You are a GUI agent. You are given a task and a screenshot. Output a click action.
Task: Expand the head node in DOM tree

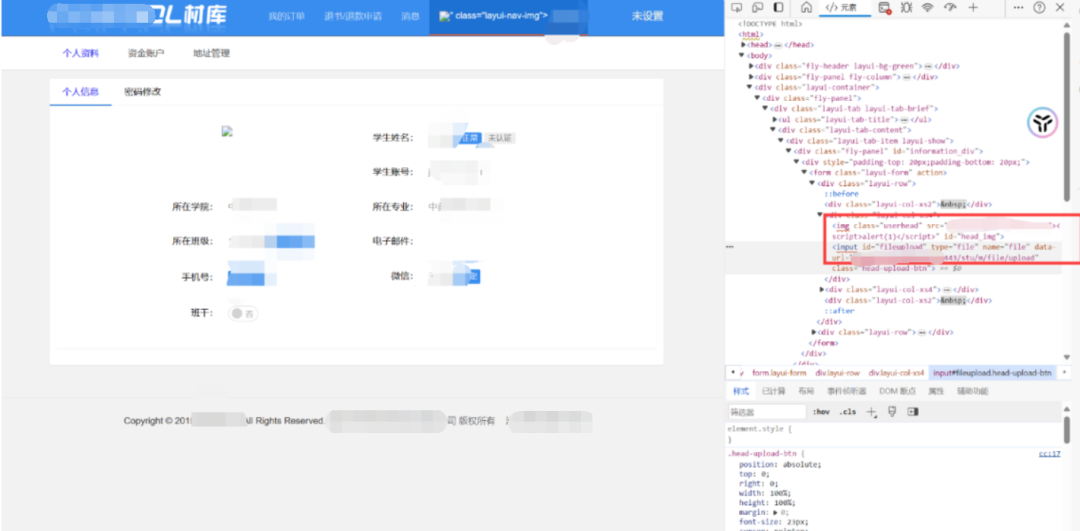point(743,45)
